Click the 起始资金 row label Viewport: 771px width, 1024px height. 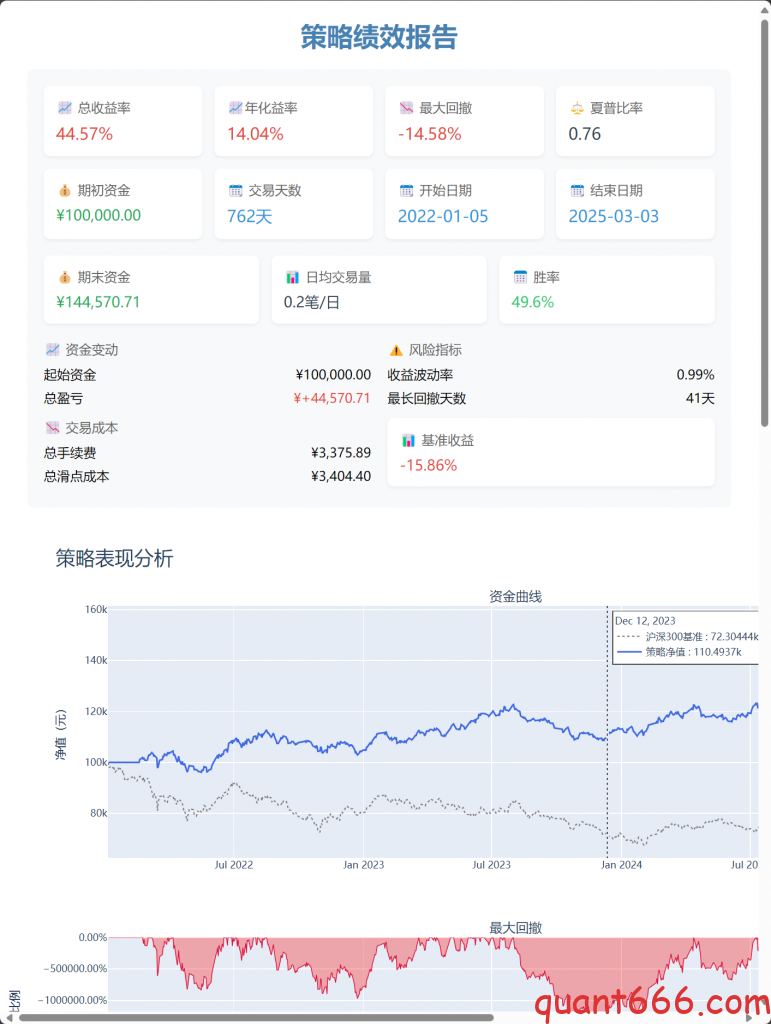(70, 375)
